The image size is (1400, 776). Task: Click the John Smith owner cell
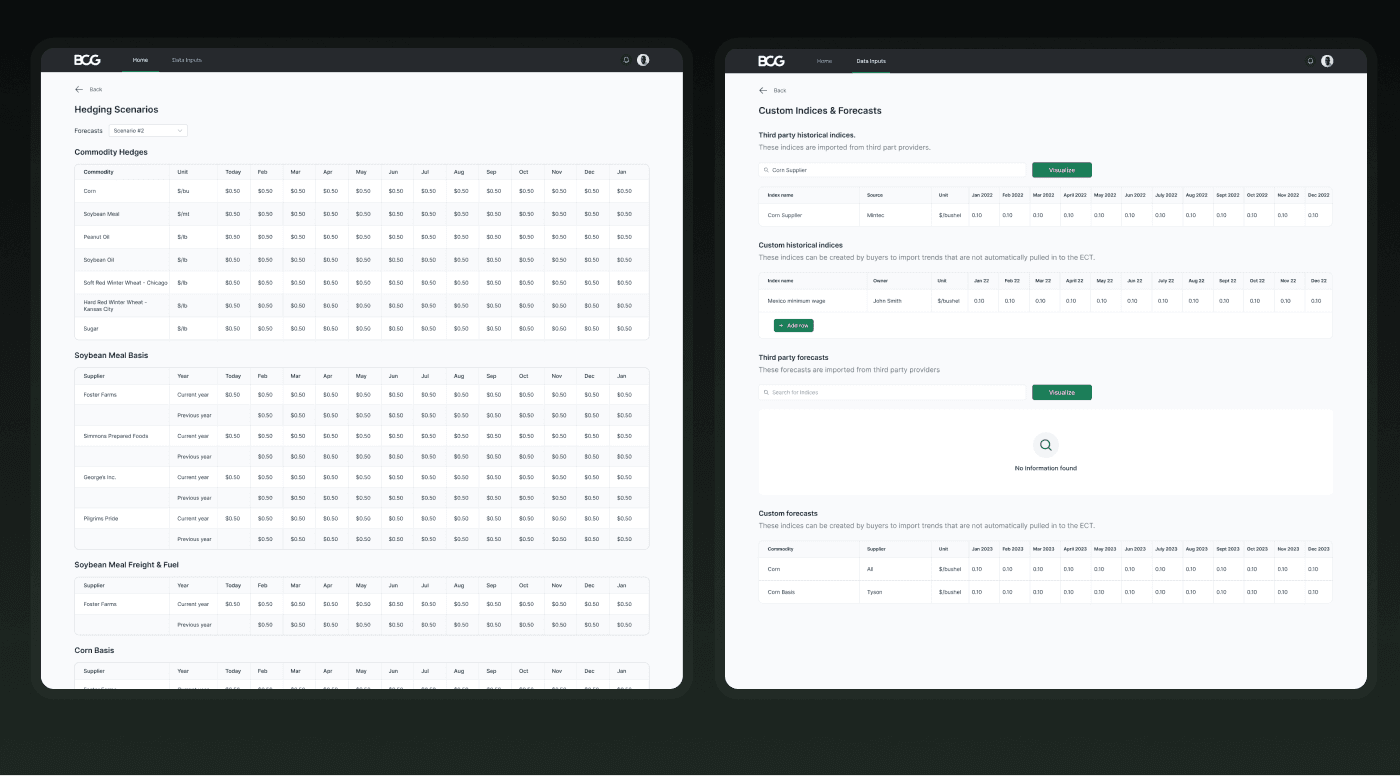pos(887,300)
